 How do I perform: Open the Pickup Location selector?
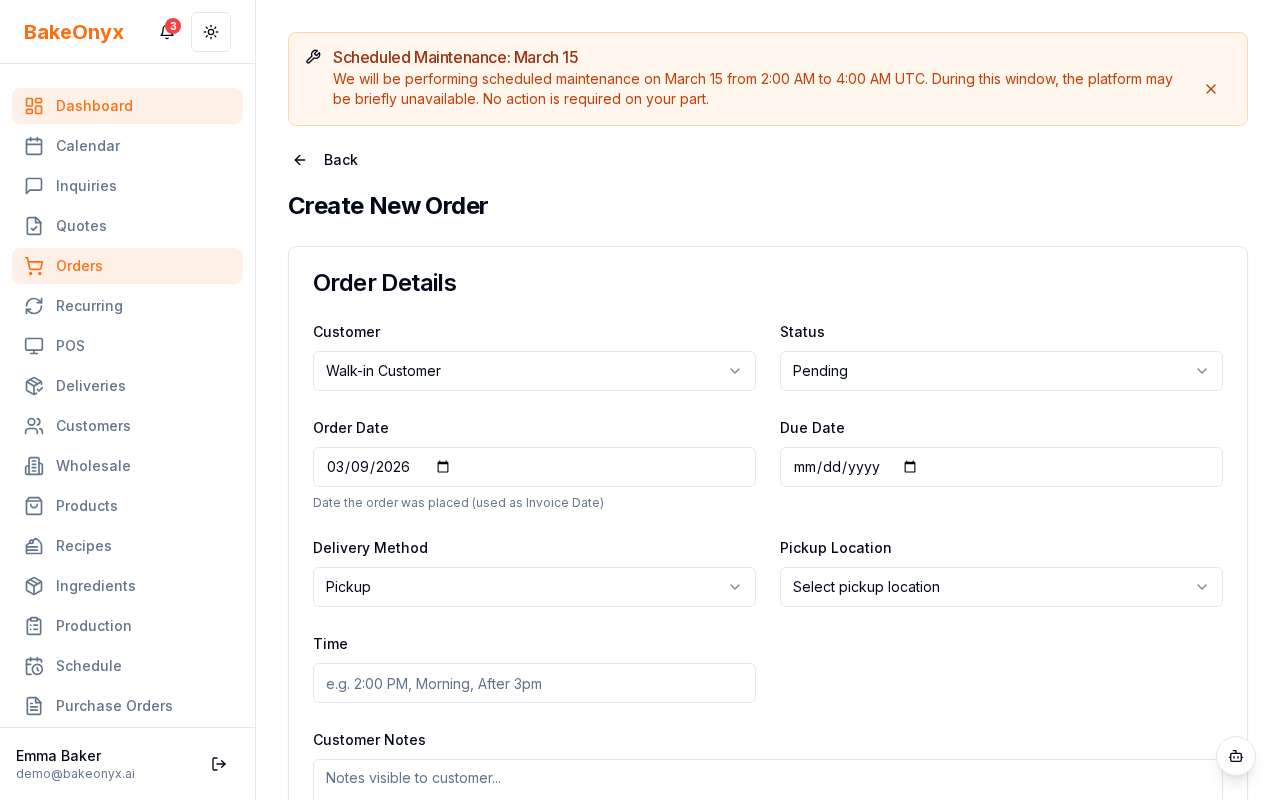(1001, 587)
